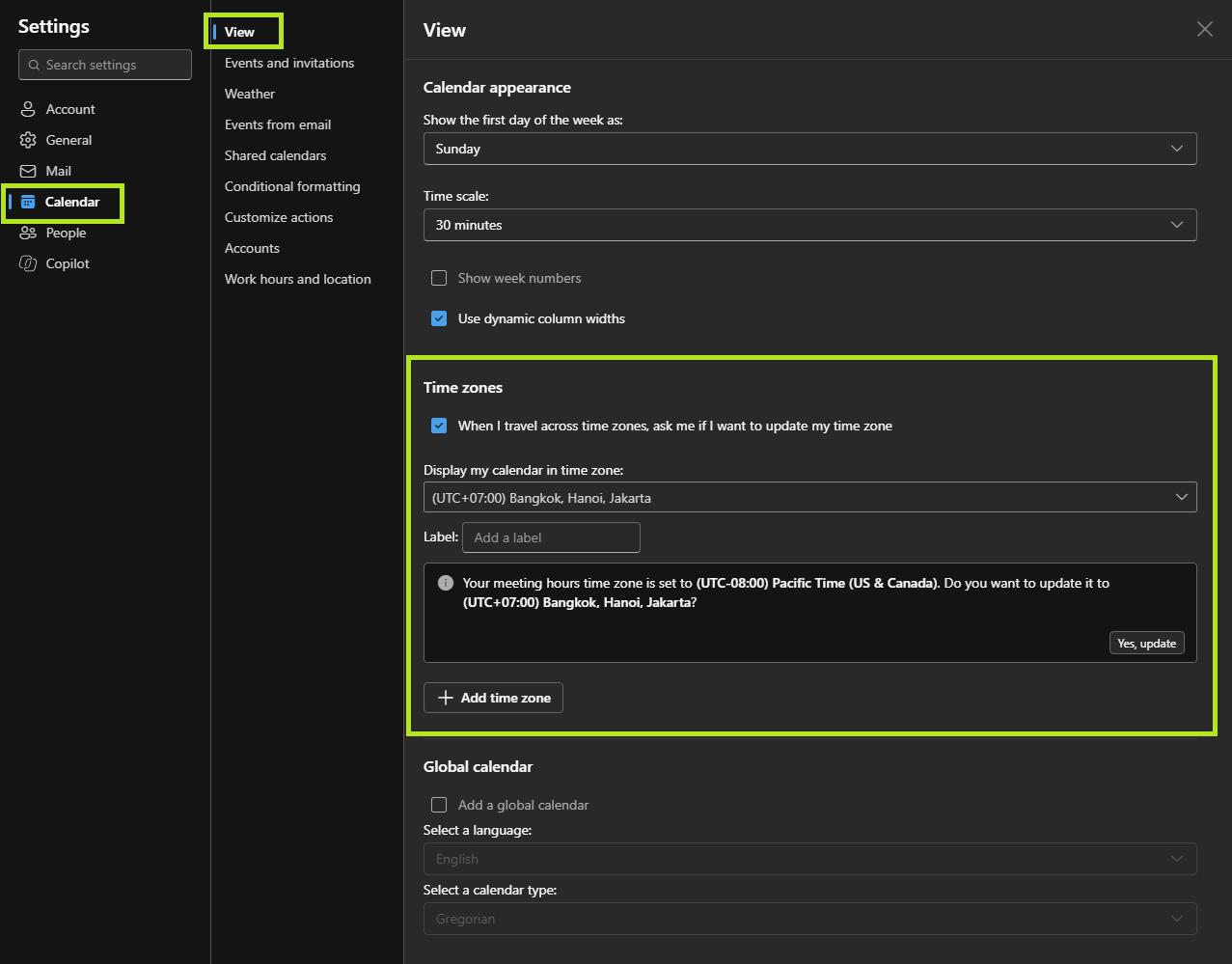Click the time zone Label field
Image resolution: width=1232 pixels, height=964 pixels.
(551, 537)
